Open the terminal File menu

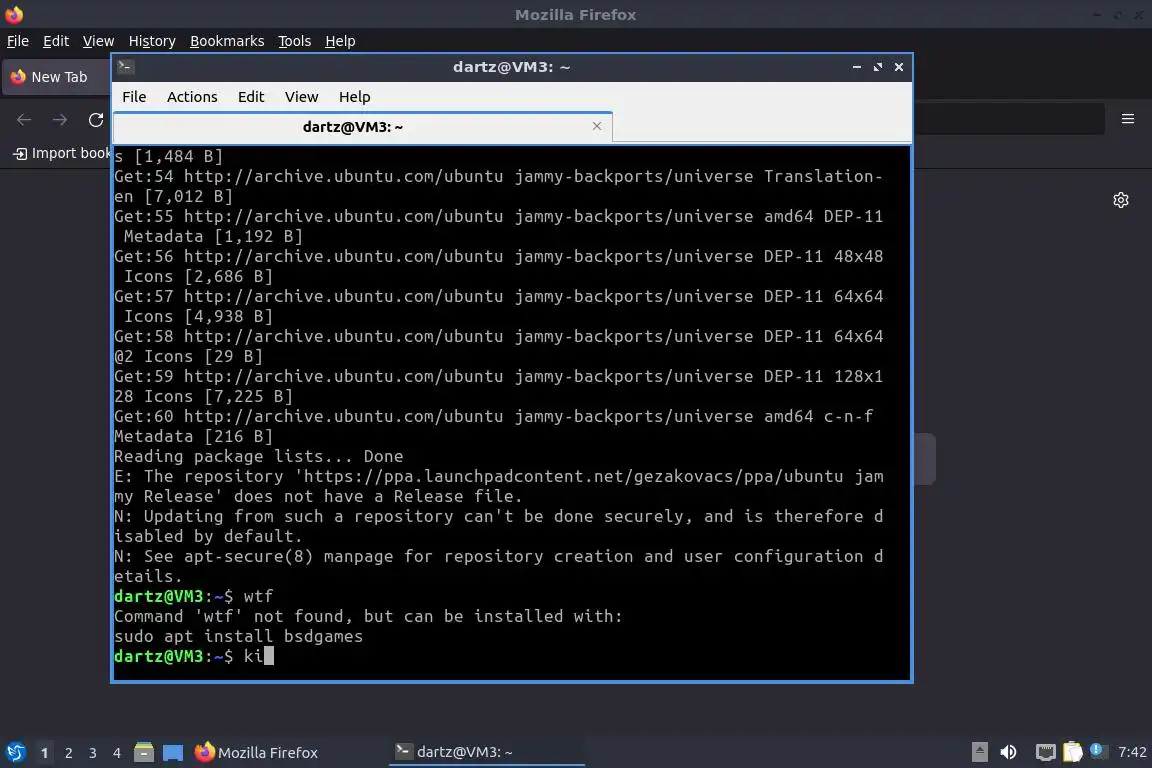(134, 97)
